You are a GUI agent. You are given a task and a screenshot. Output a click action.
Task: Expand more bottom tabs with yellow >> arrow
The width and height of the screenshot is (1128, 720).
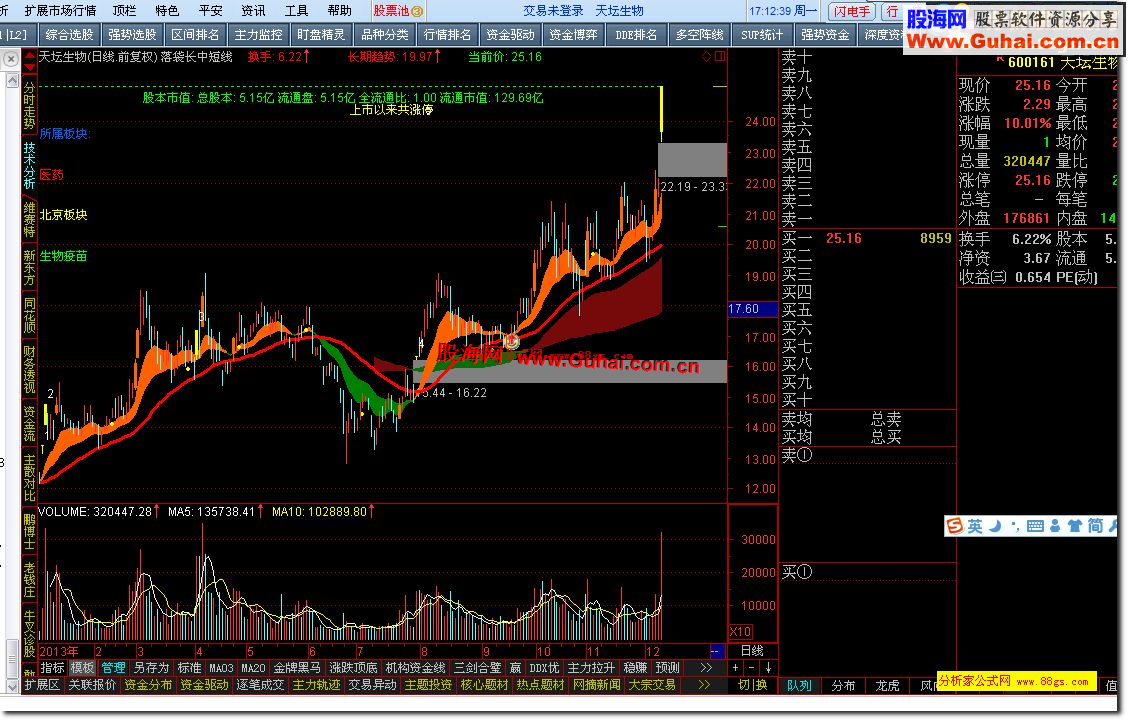[704, 685]
